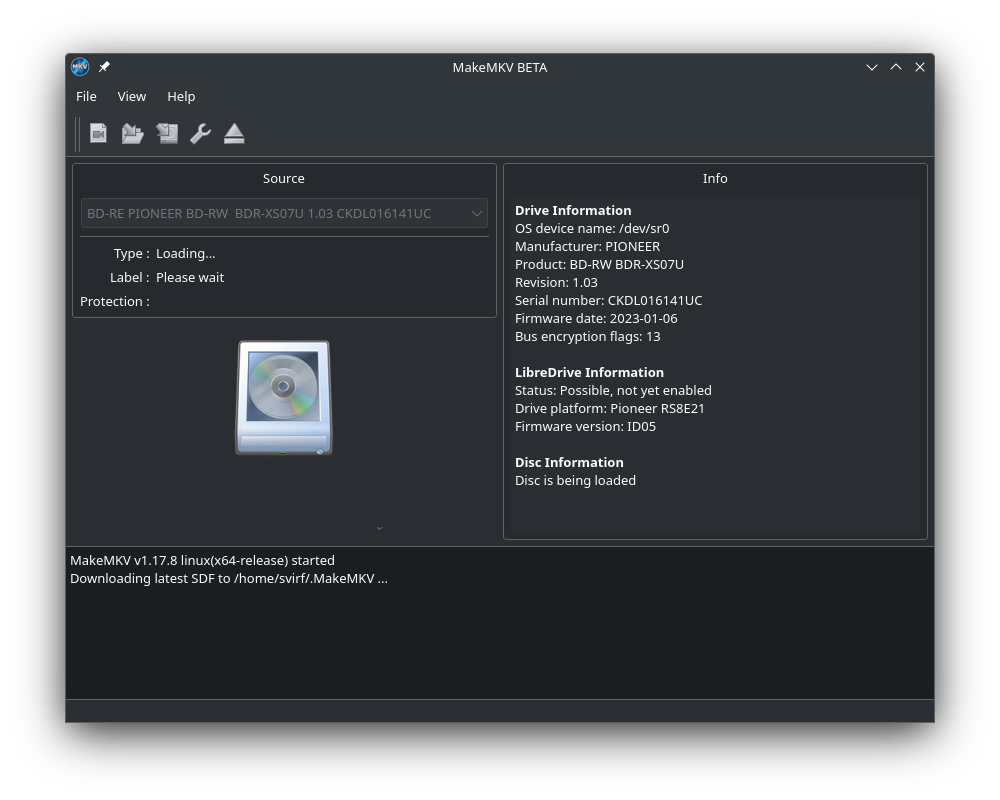Minimize the MakeMKV window
Image resolution: width=1000 pixels, height=800 pixels.
[872, 67]
